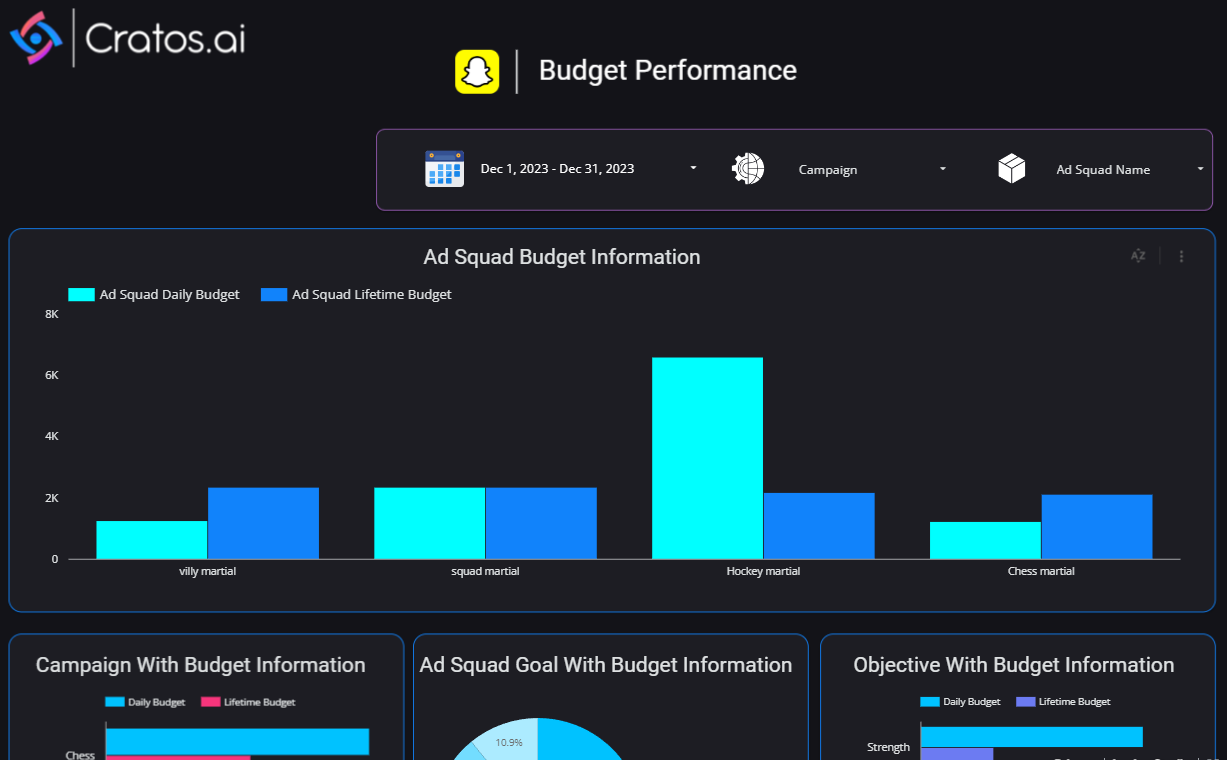Click the pink Lifetime Budget swatch in the Campaign chart legend
This screenshot has width=1227, height=760.
click(x=210, y=702)
